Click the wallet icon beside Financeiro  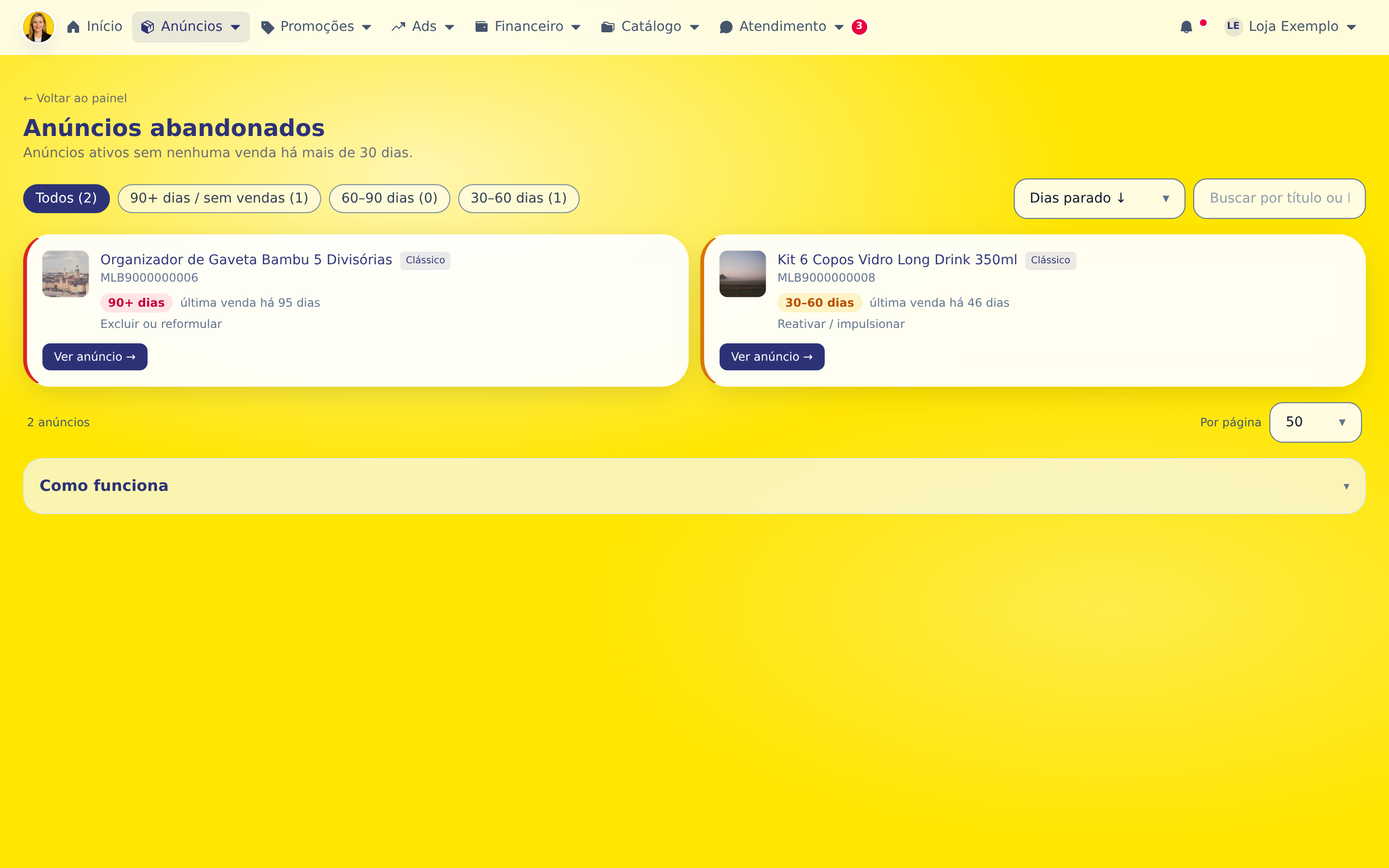pos(481,27)
